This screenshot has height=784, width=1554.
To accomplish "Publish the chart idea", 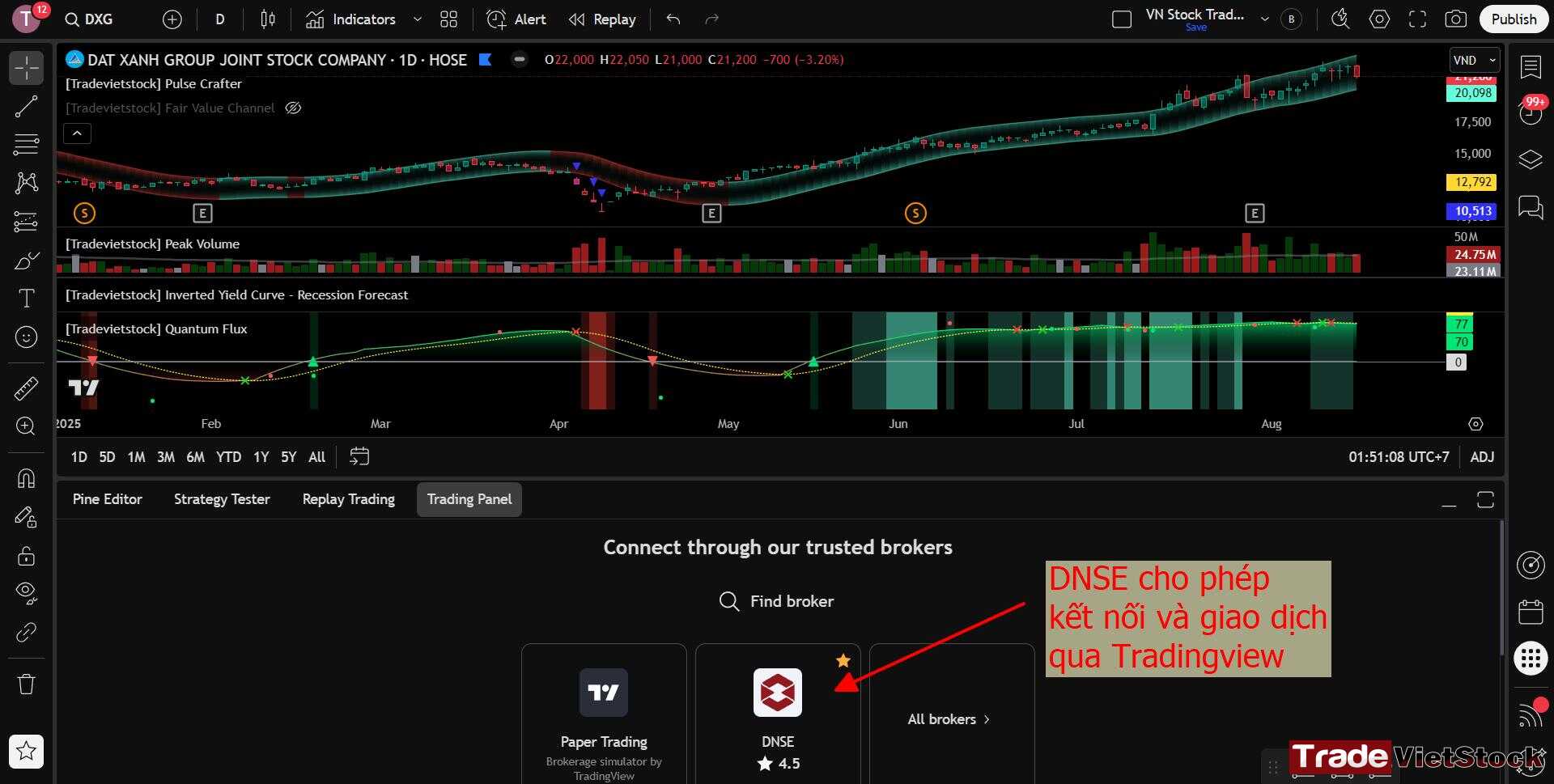I will click(x=1514, y=19).
